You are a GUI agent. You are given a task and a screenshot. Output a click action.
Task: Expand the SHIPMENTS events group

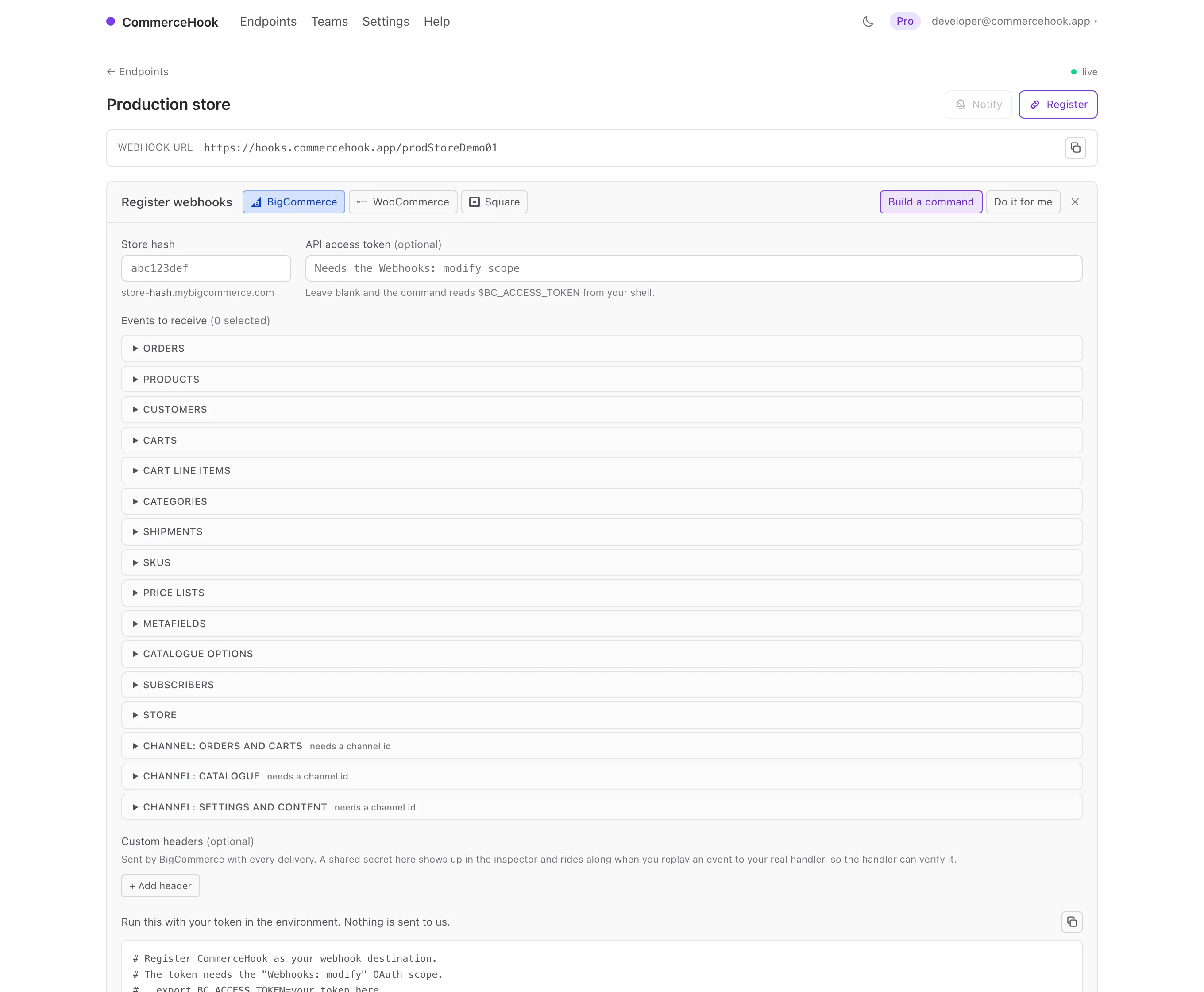pos(602,531)
